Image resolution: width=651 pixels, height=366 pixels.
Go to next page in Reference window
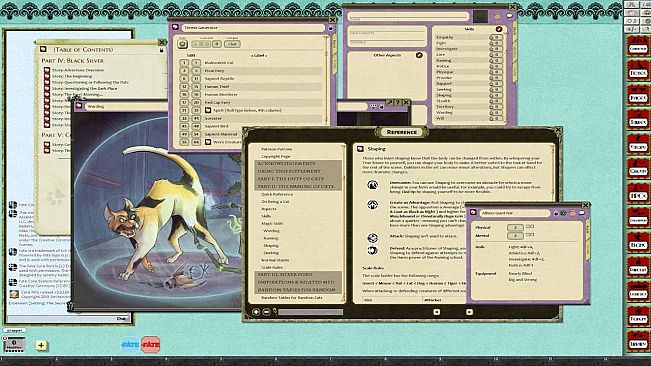(469, 312)
